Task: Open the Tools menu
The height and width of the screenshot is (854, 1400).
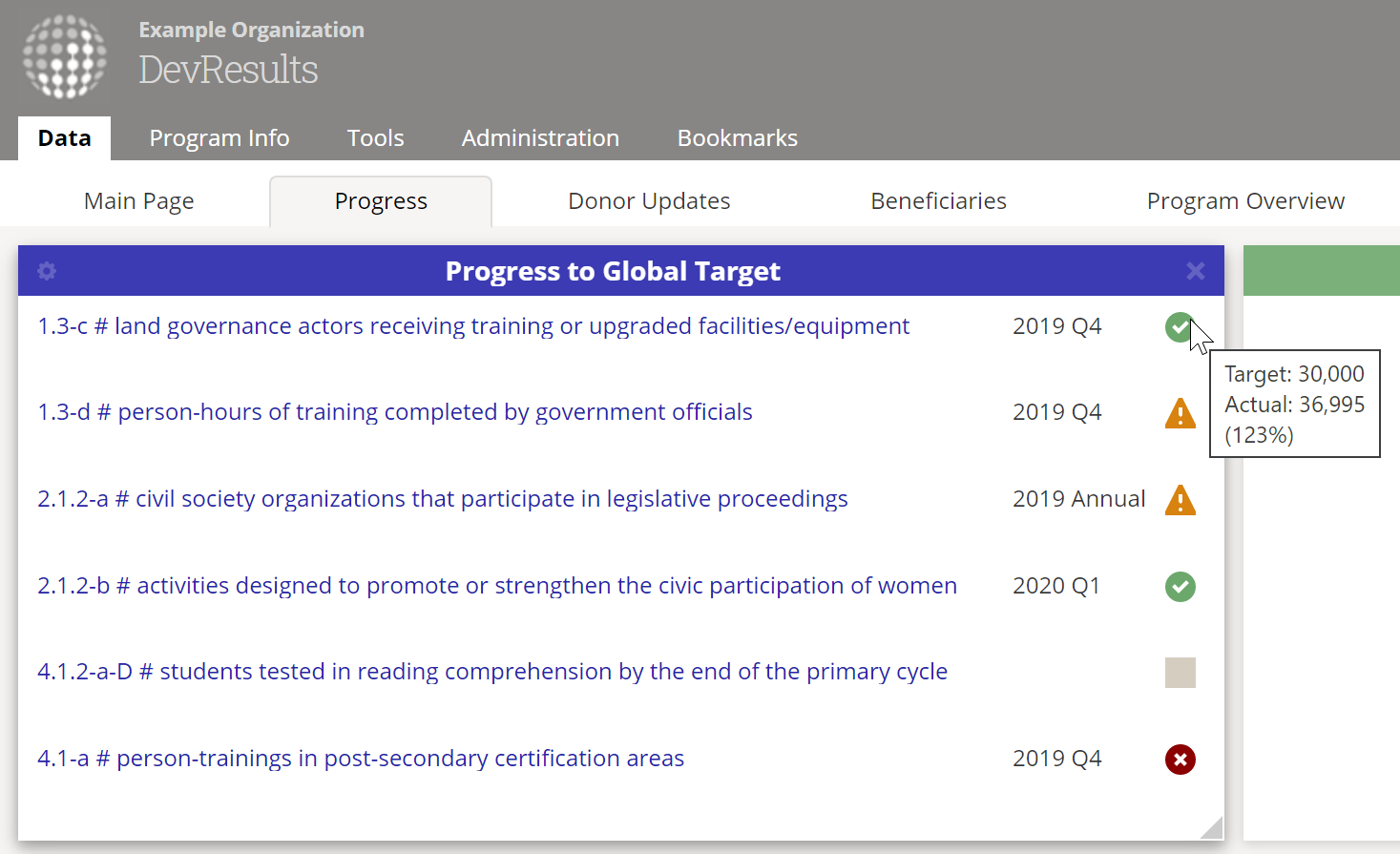Action: [375, 138]
